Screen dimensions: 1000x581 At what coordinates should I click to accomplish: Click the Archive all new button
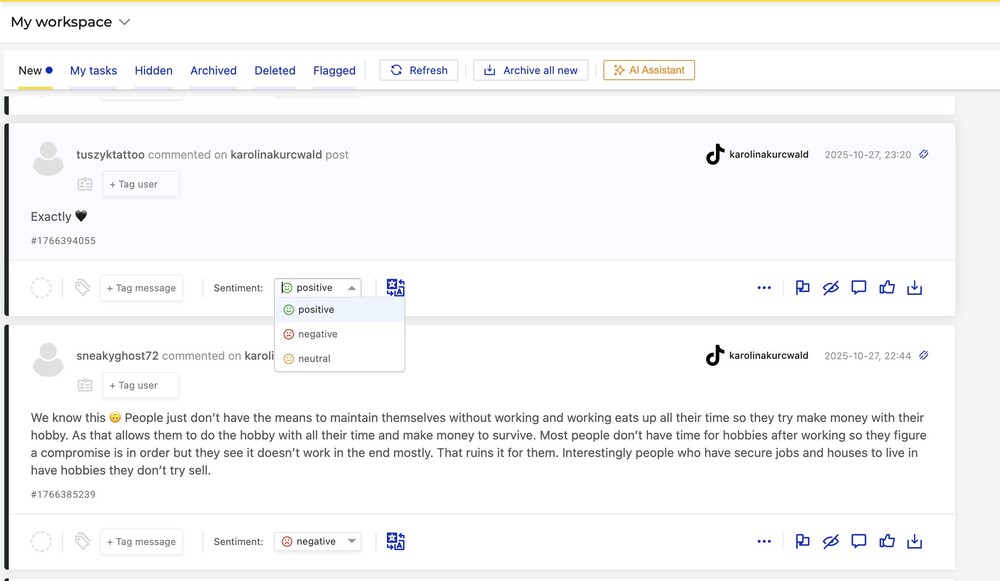(530, 70)
